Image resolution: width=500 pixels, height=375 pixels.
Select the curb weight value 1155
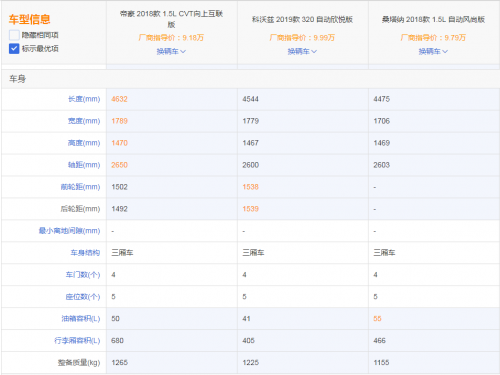pos(381,363)
